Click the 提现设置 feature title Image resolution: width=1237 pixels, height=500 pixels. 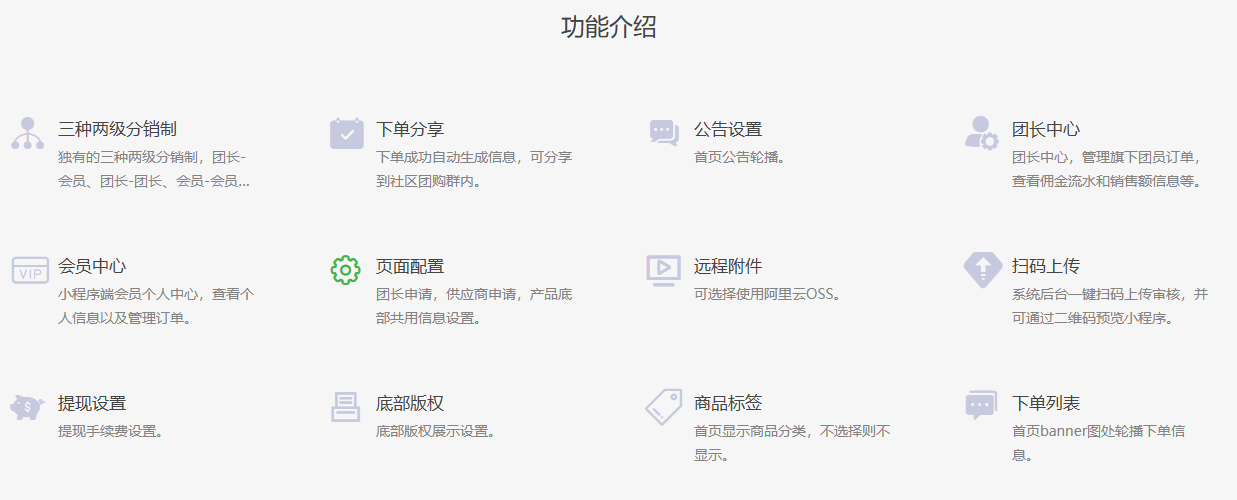92,403
